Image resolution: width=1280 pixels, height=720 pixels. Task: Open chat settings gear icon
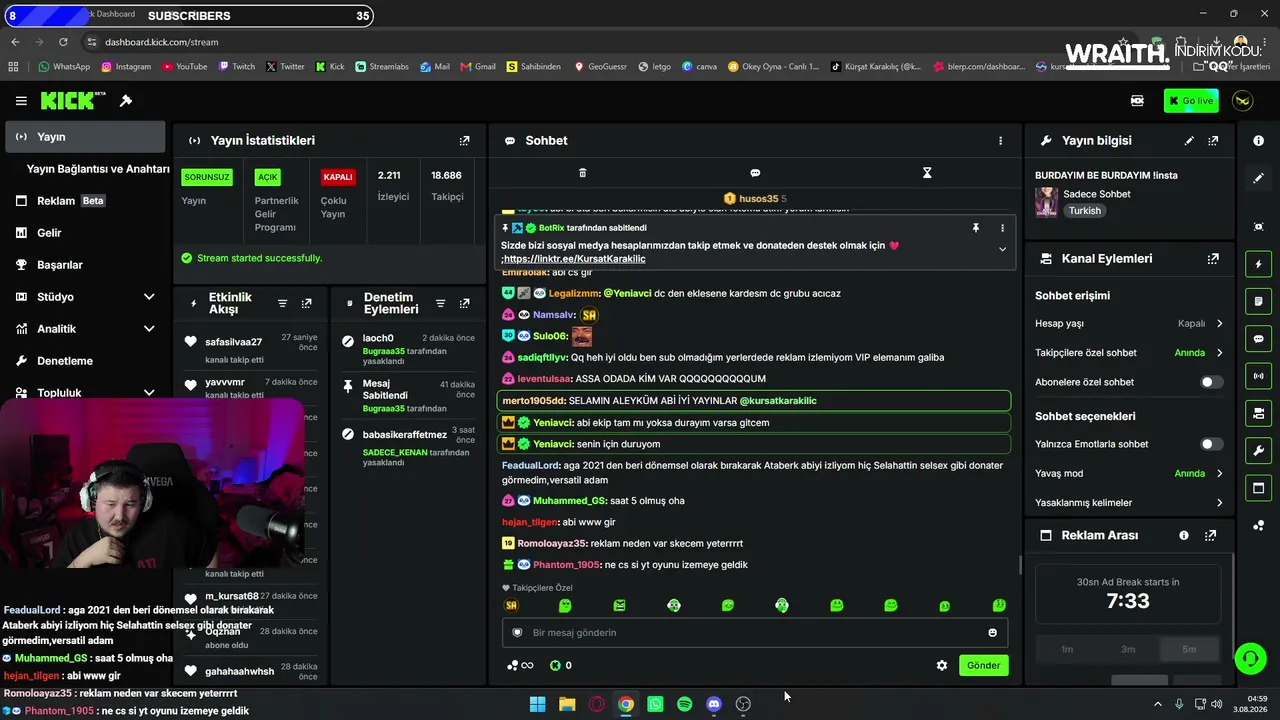(x=941, y=665)
